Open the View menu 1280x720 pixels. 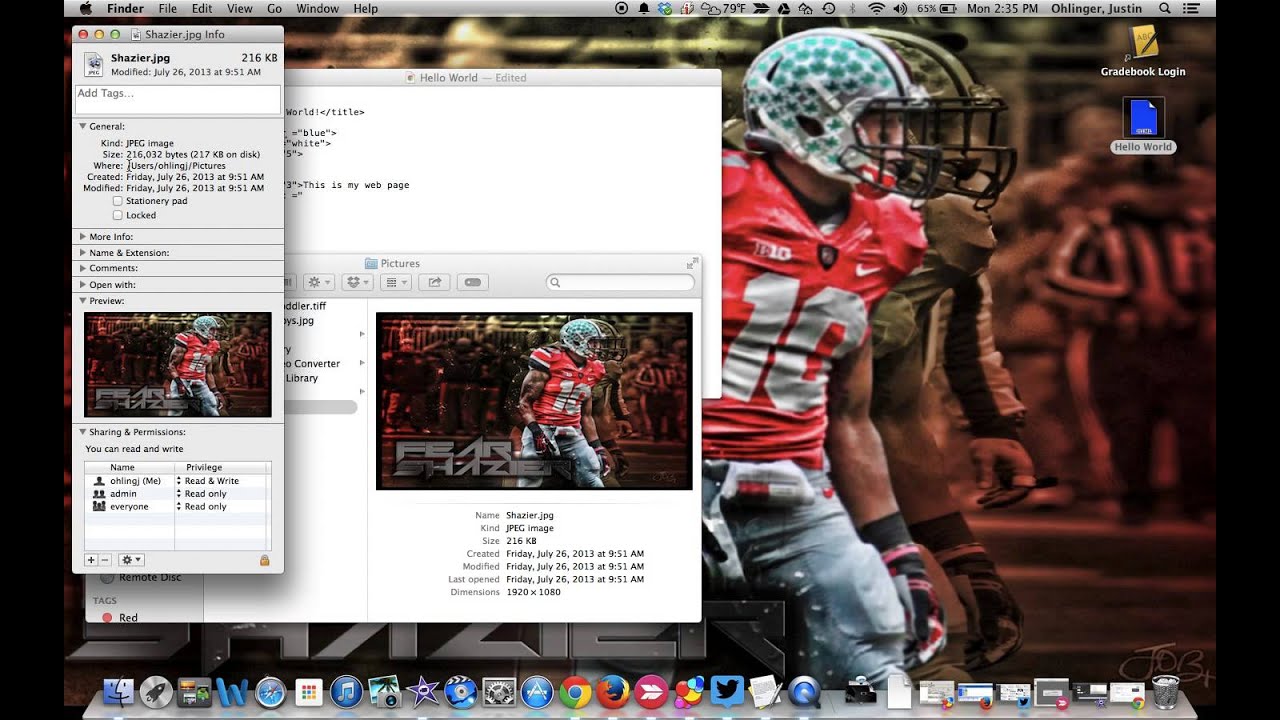(240, 8)
